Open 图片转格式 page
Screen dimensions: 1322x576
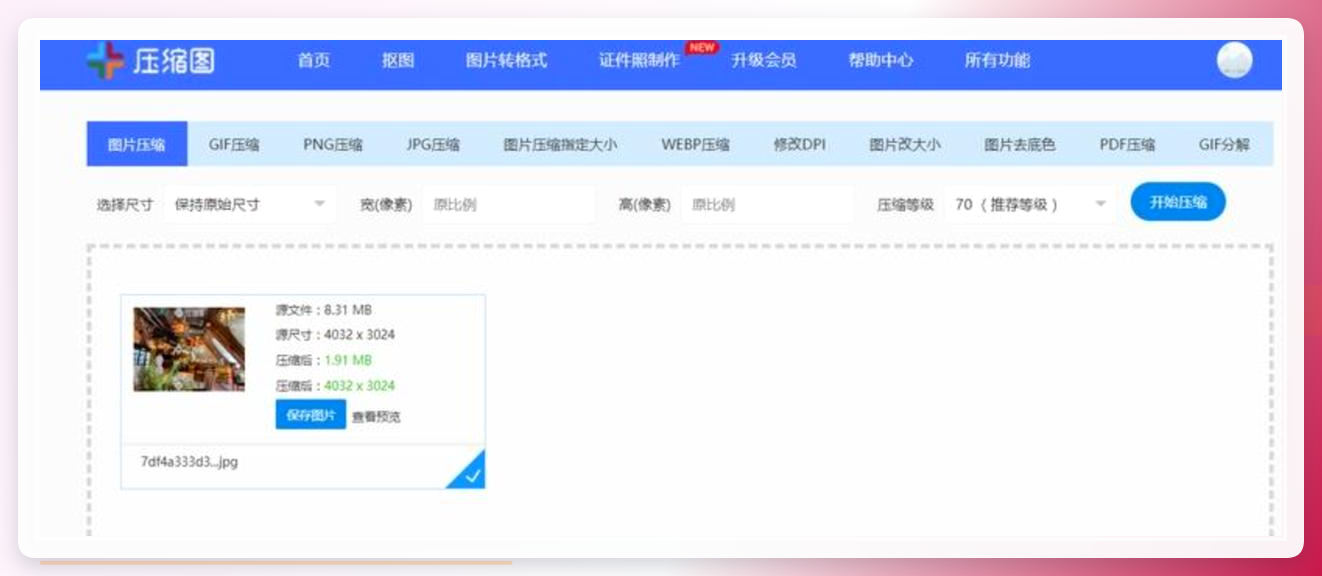[x=506, y=61]
